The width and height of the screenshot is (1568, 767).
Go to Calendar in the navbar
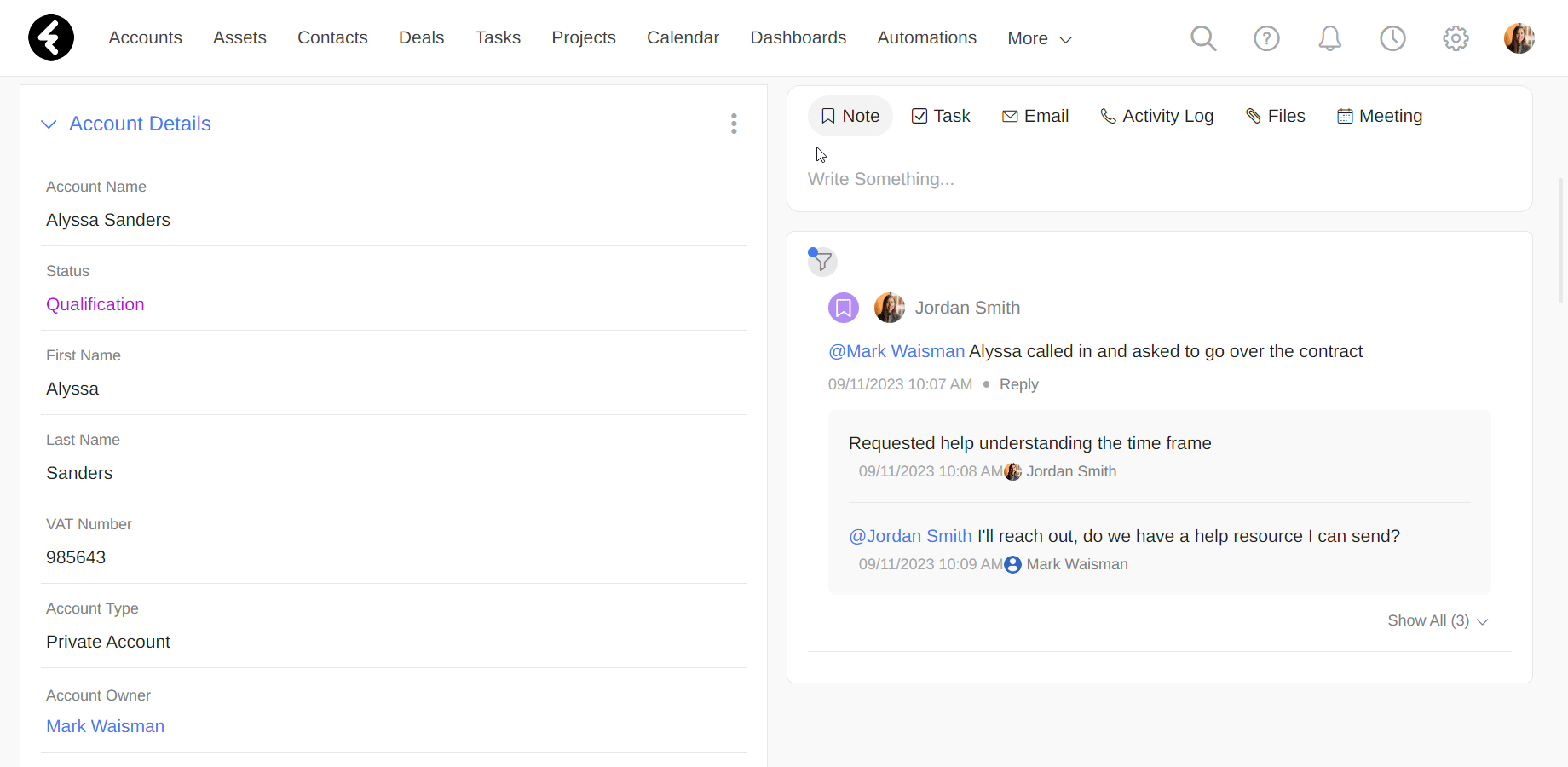pos(683,37)
